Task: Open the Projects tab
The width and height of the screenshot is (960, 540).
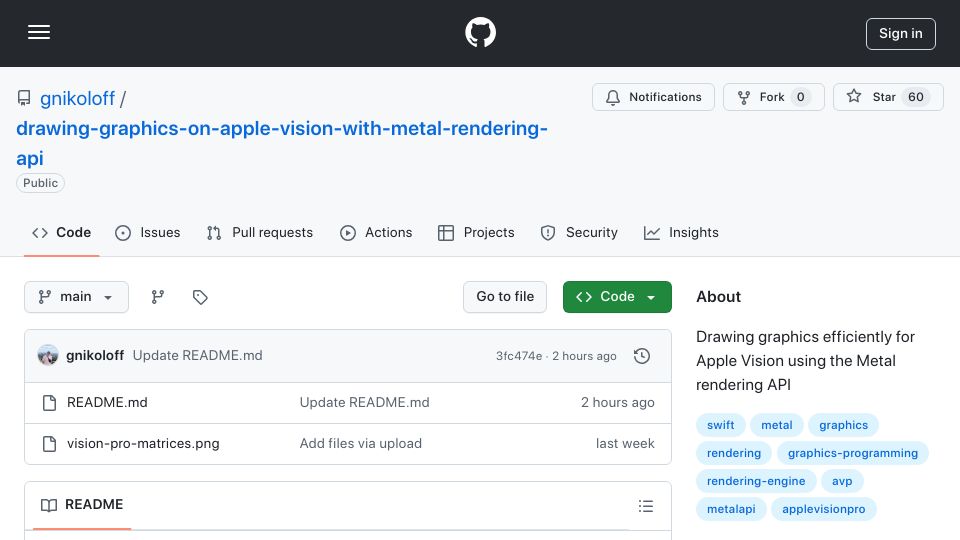Action: [476, 233]
